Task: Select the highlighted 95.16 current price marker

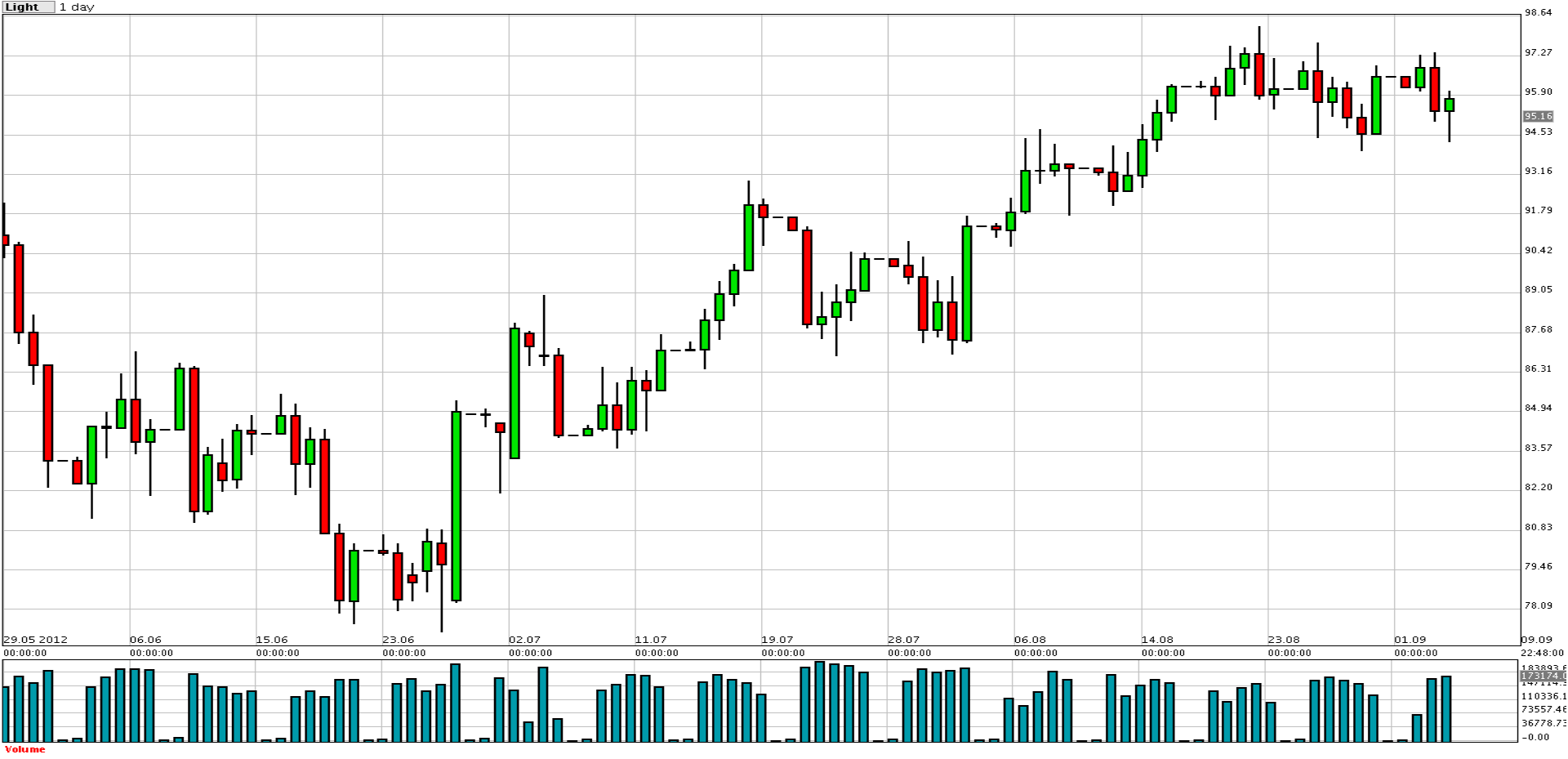Action: point(1539,116)
